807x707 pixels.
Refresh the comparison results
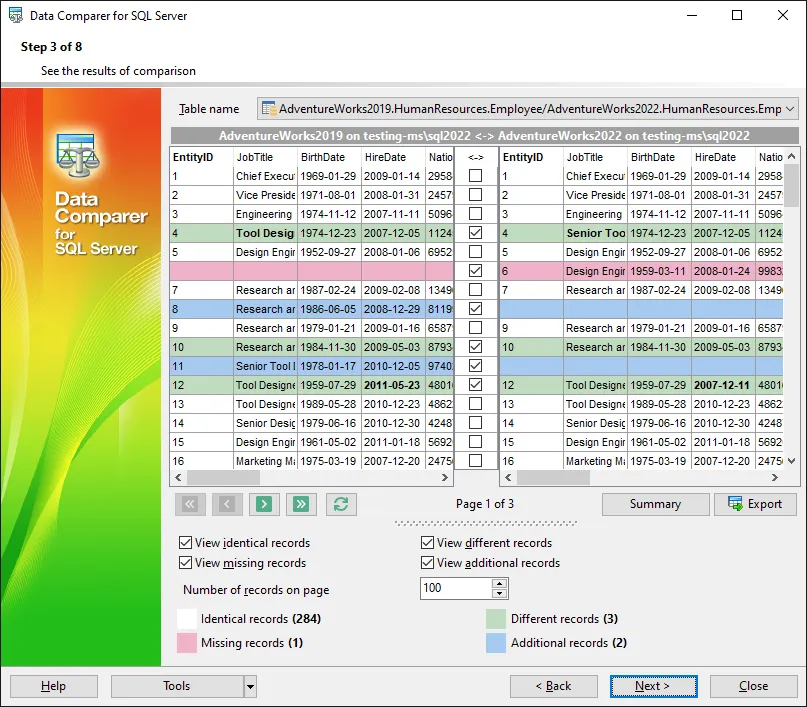[x=341, y=504]
